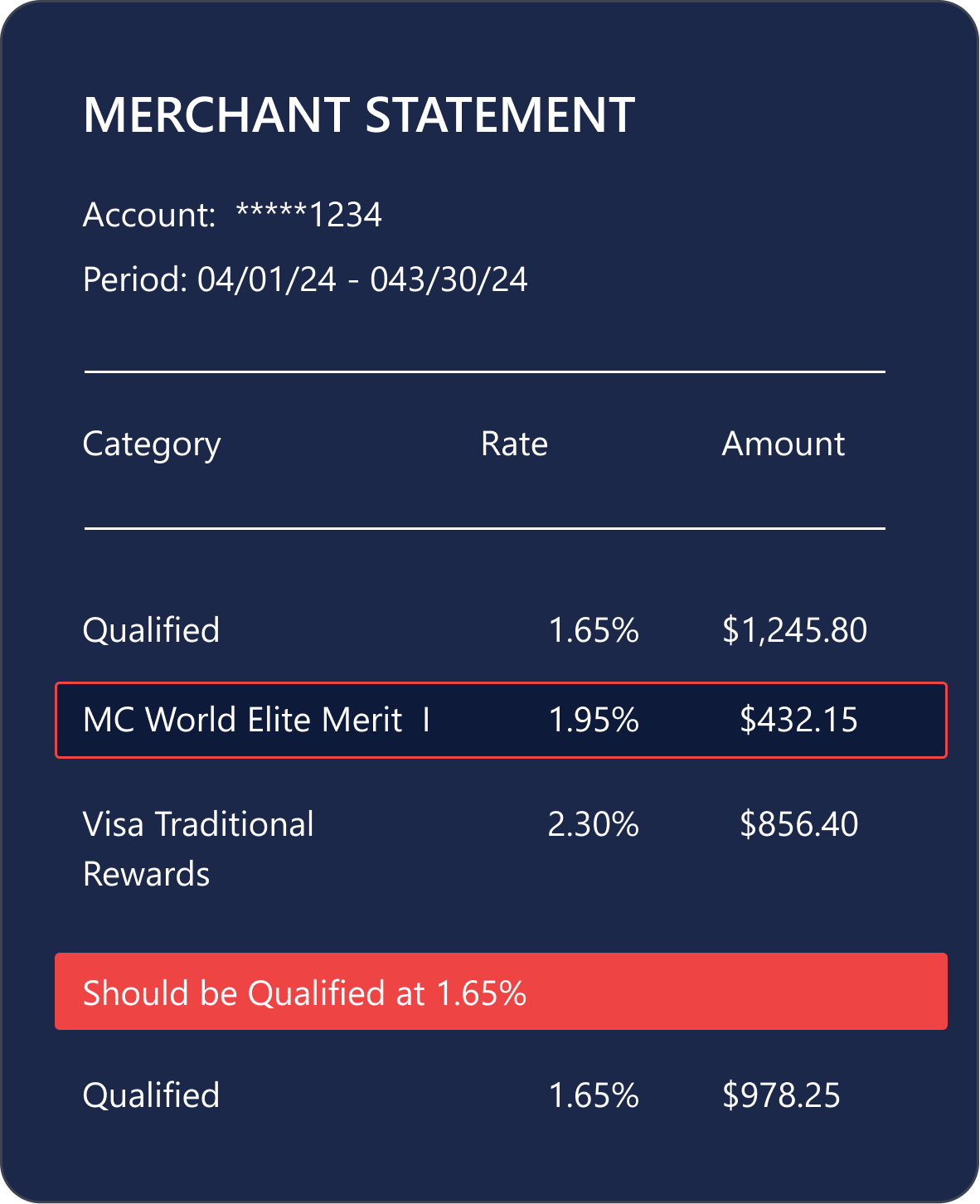Click the Rate column header

(514, 444)
